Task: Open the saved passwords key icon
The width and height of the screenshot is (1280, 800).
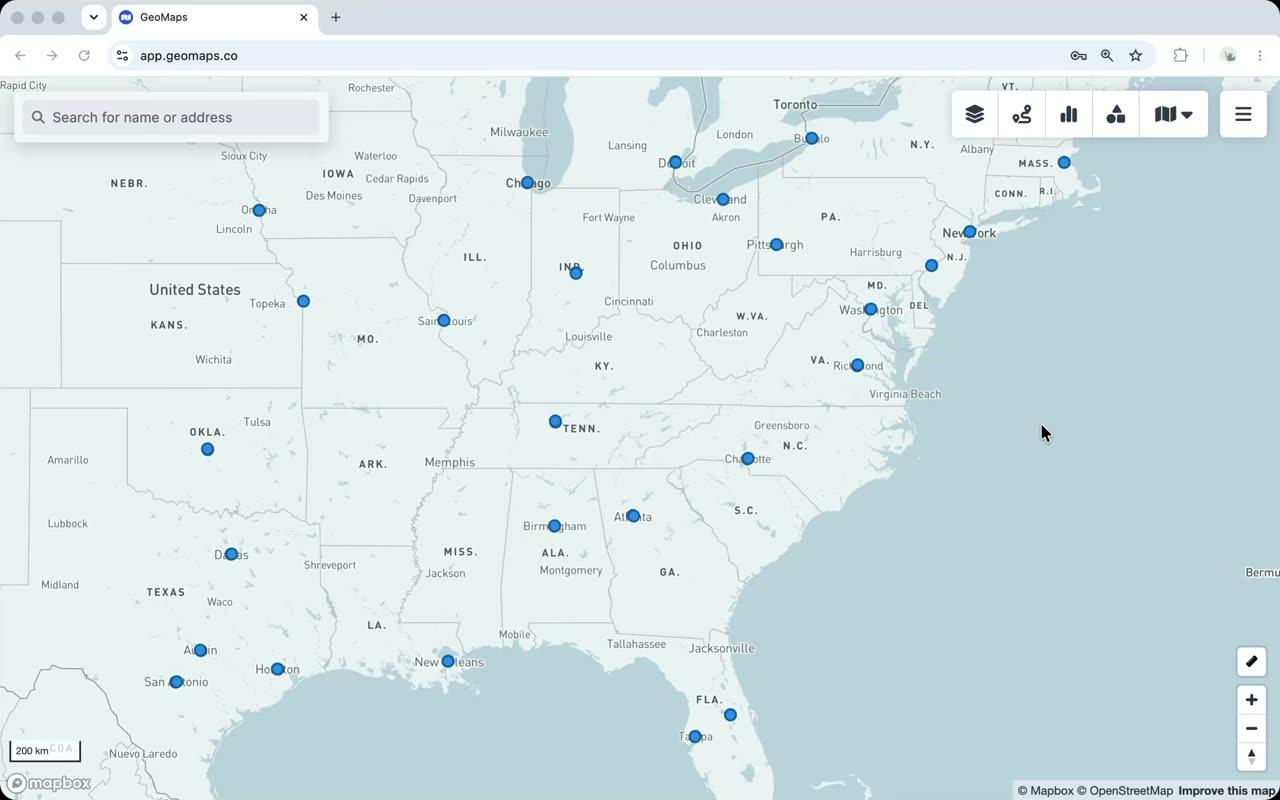Action: (x=1078, y=56)
